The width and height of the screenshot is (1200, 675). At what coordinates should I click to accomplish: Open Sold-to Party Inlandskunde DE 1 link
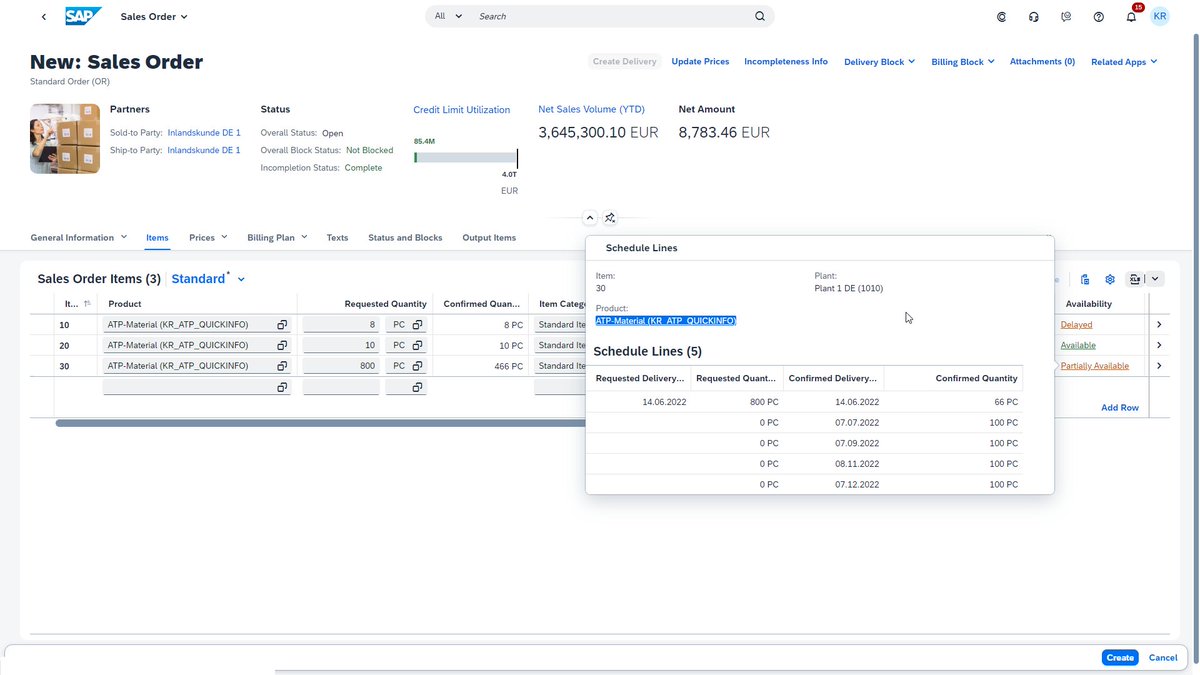click(x=204, y=132)
